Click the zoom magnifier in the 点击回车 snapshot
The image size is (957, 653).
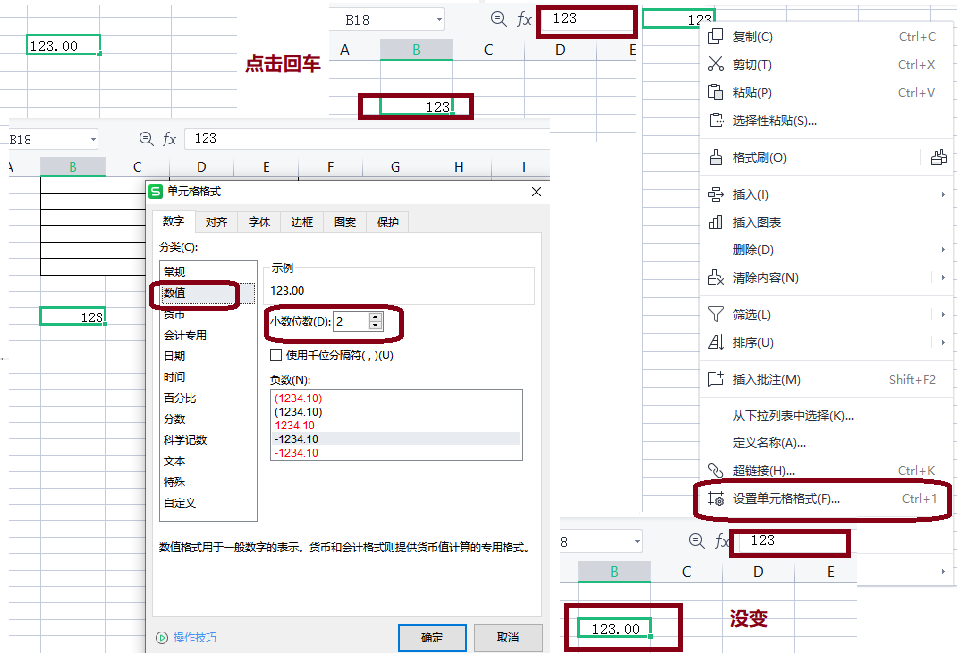[x=499, y=20]
